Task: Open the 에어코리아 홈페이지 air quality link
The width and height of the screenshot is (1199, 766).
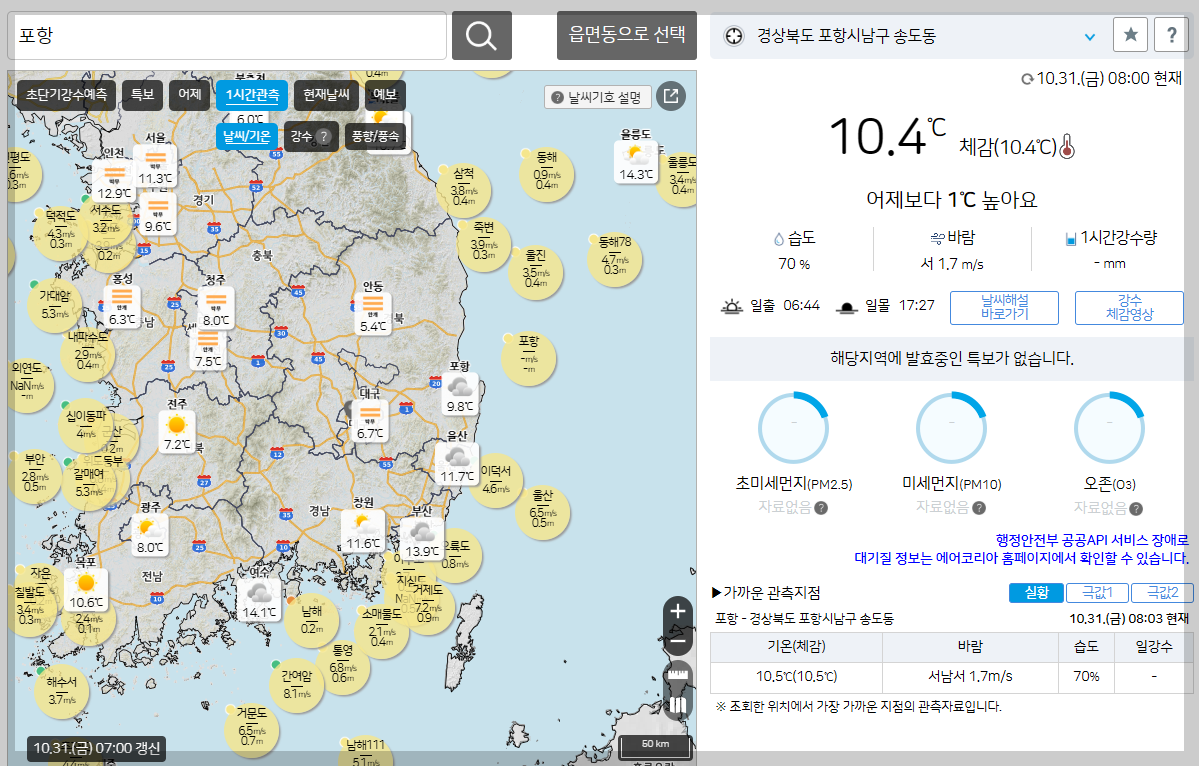Action: [1022, 558]
